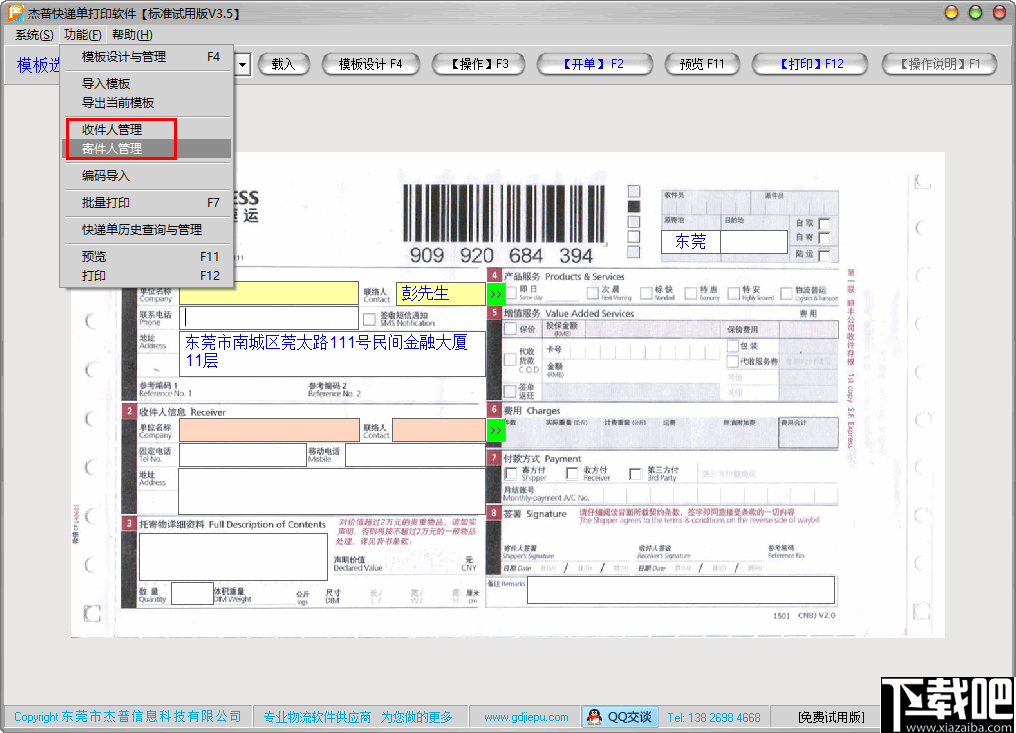The image size is (1016, 733).
Task: Tick the 自取 checkbox
Action: click(x=824, y=224)
